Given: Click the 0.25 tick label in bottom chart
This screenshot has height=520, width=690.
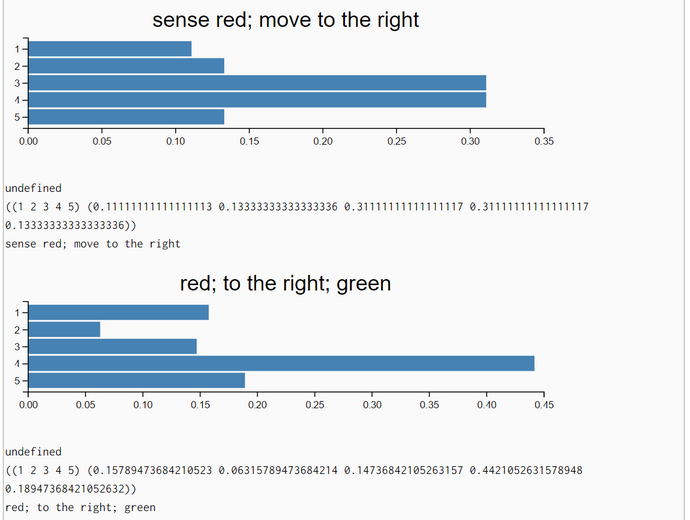Looking at the screenshot, I should click(x=315, y=405).
